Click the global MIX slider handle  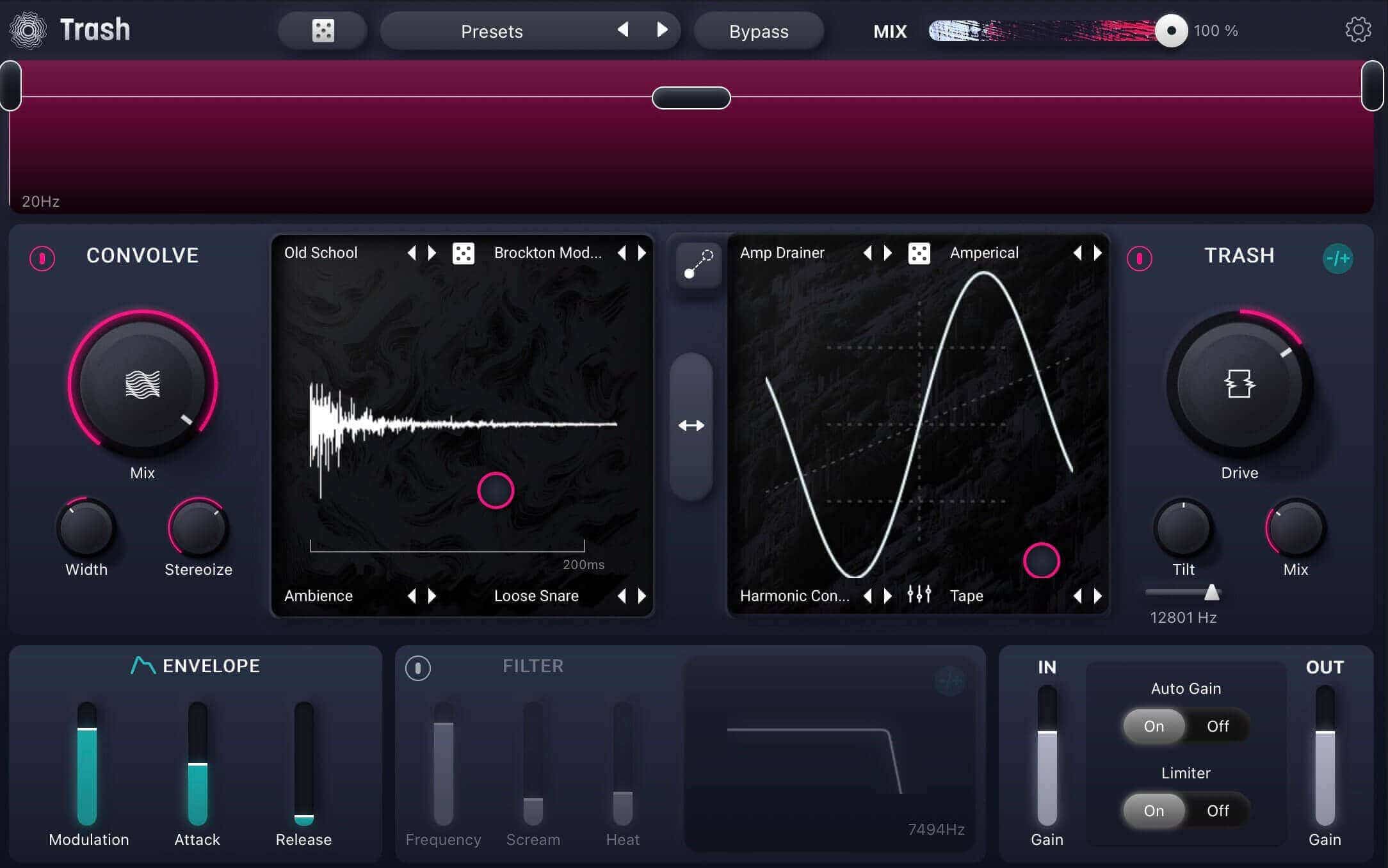point(1171,30)
